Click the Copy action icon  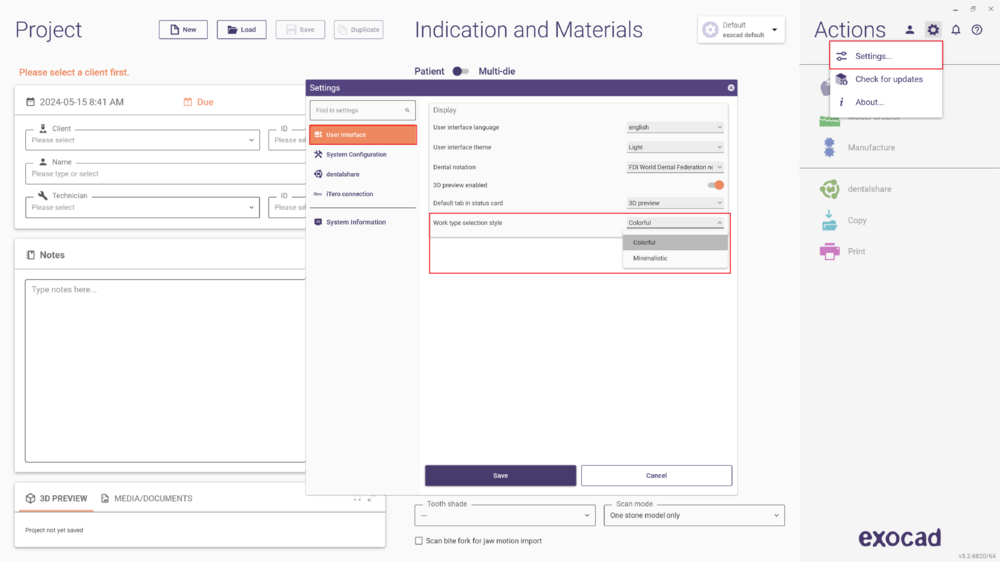tap(829, 220)
